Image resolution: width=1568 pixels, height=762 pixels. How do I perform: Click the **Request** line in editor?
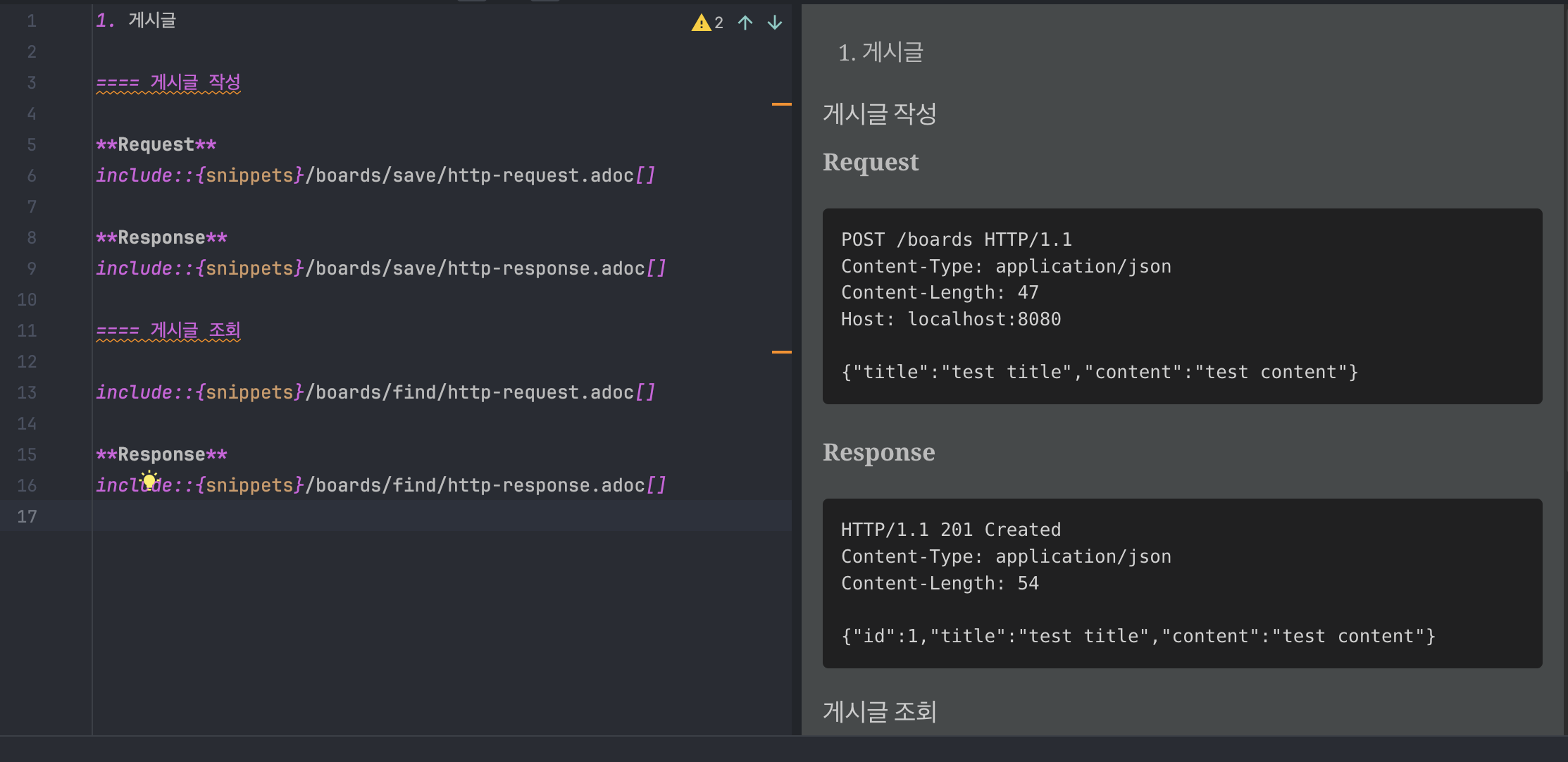click(x=156, y=144)
